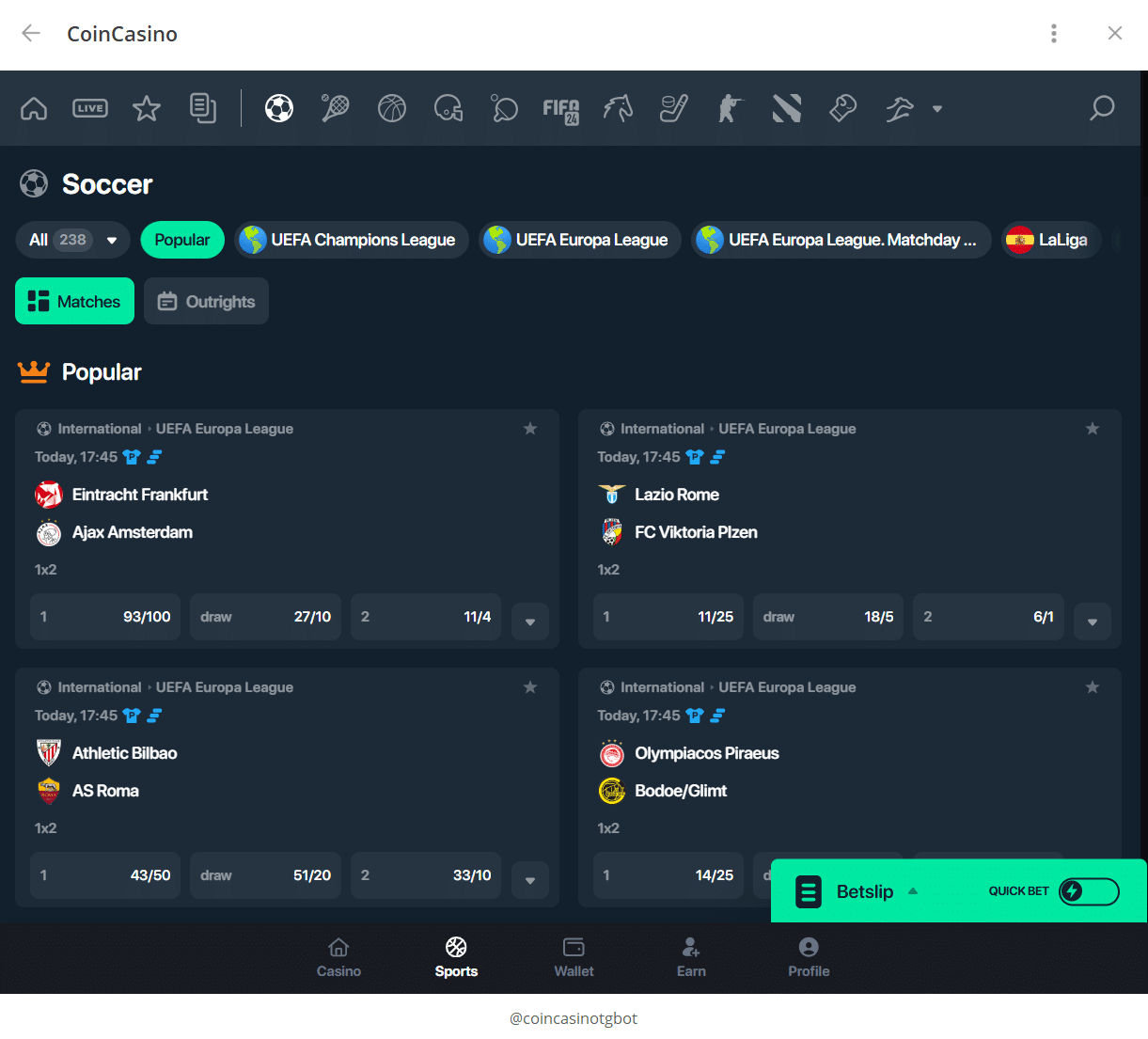The image size is (1148, 1039).
Task: Open the @coincasinotgbot link
Action: pyautogui.click(x=574, y=1018)
